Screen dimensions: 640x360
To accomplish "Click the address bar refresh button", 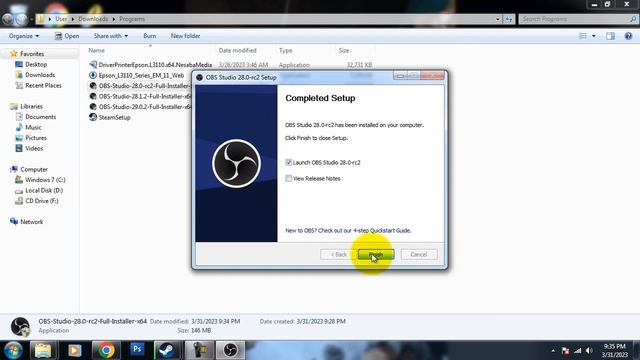I will [x=509, y=19].
